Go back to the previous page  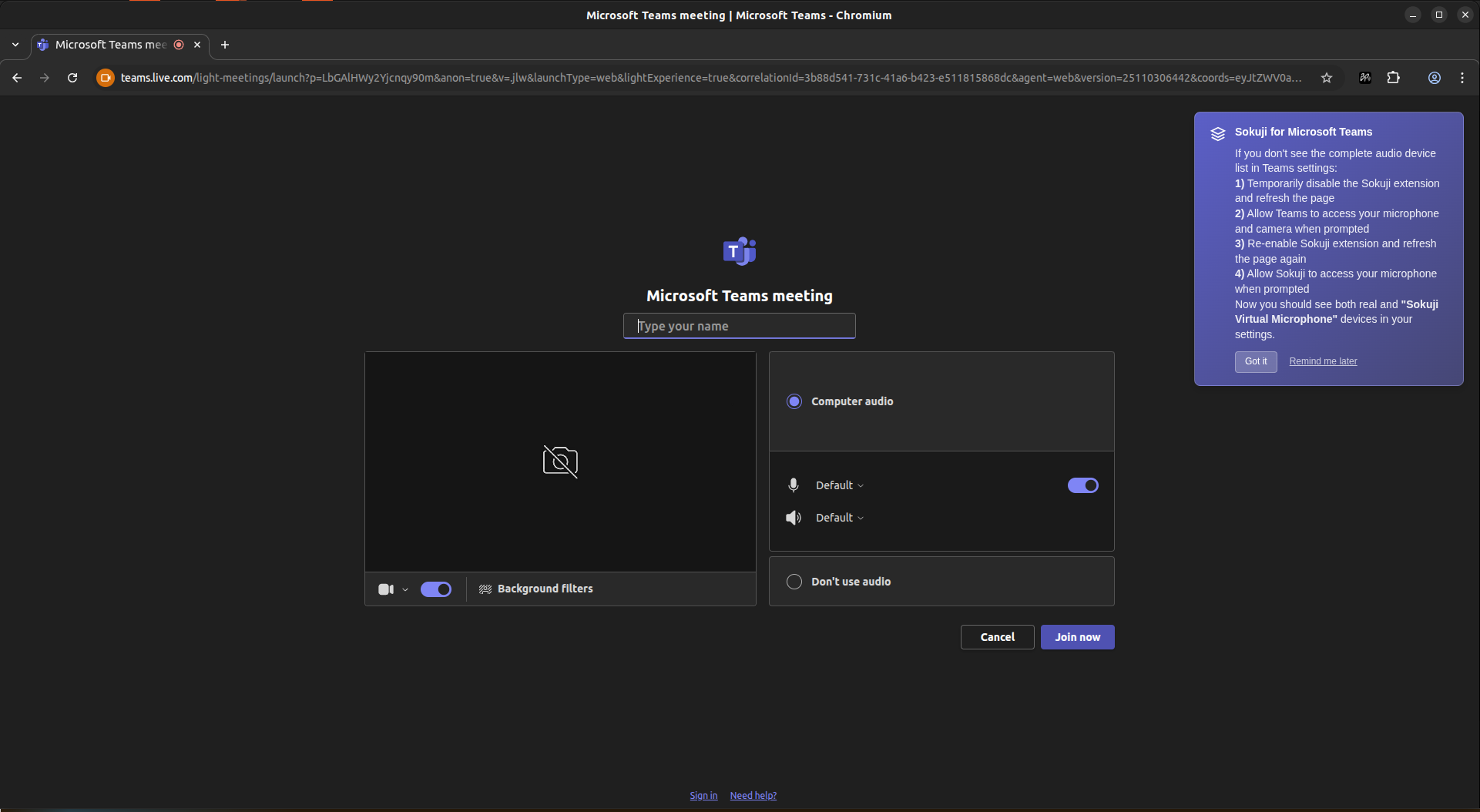pos(17,78)
